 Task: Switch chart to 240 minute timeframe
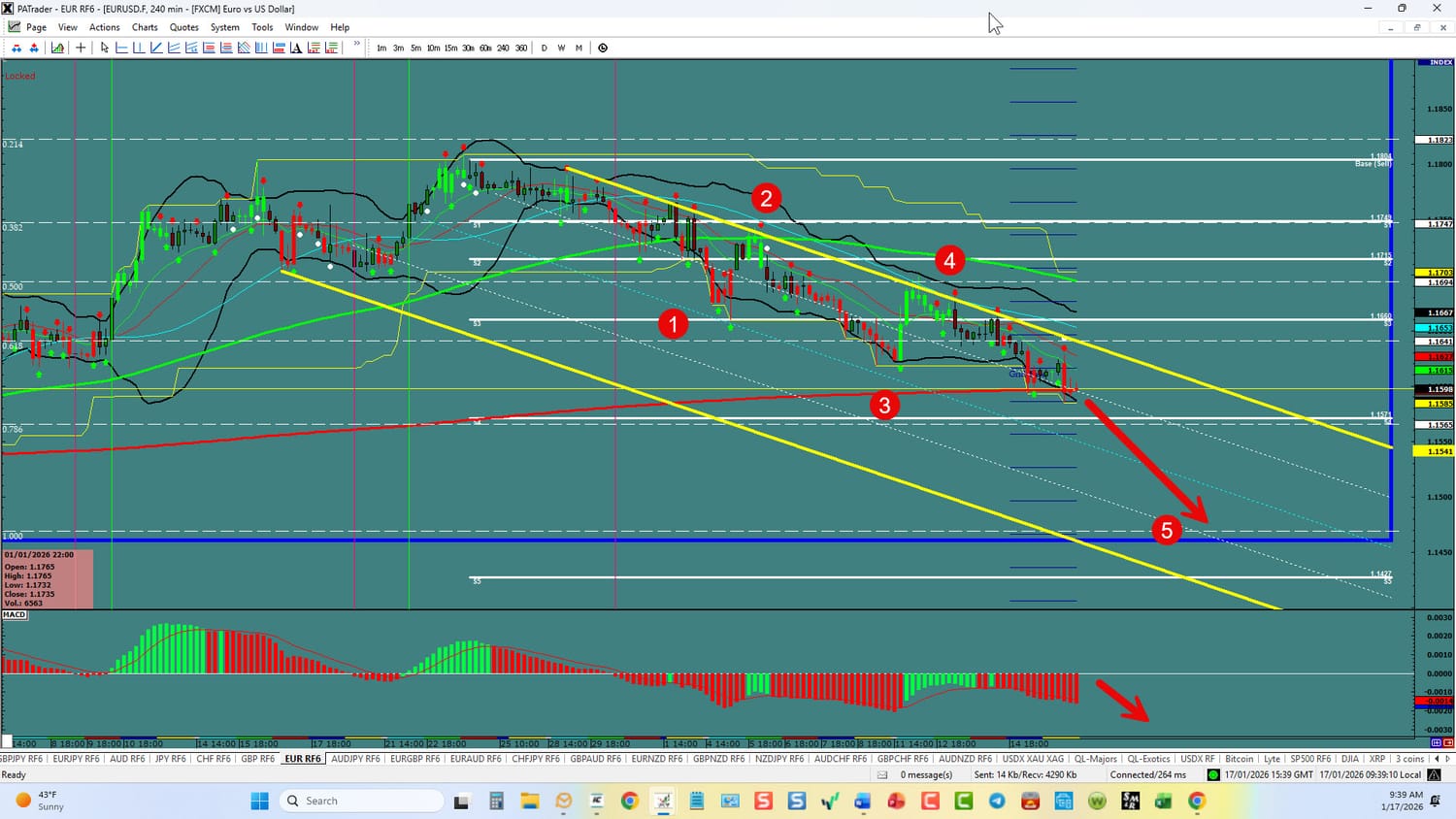[503, 48]
